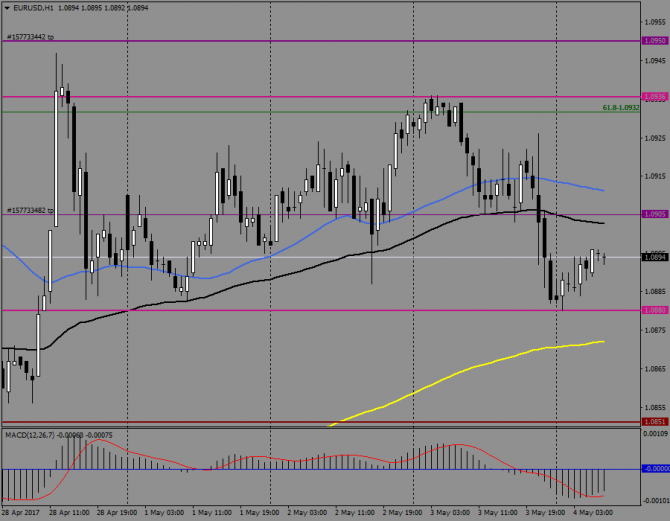Click the 28 Apr 2017 time label

[20, 512]
